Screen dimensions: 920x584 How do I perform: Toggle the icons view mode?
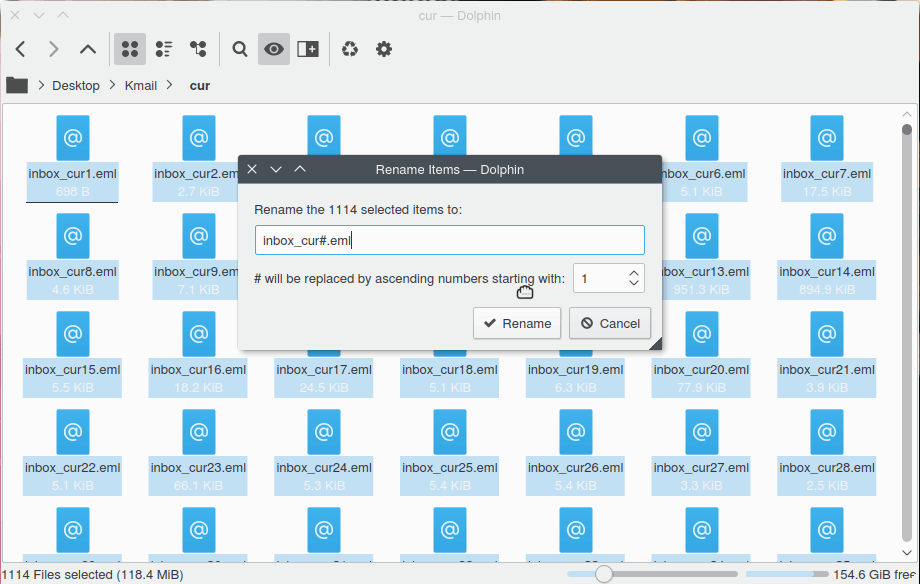tap(130, 48)
